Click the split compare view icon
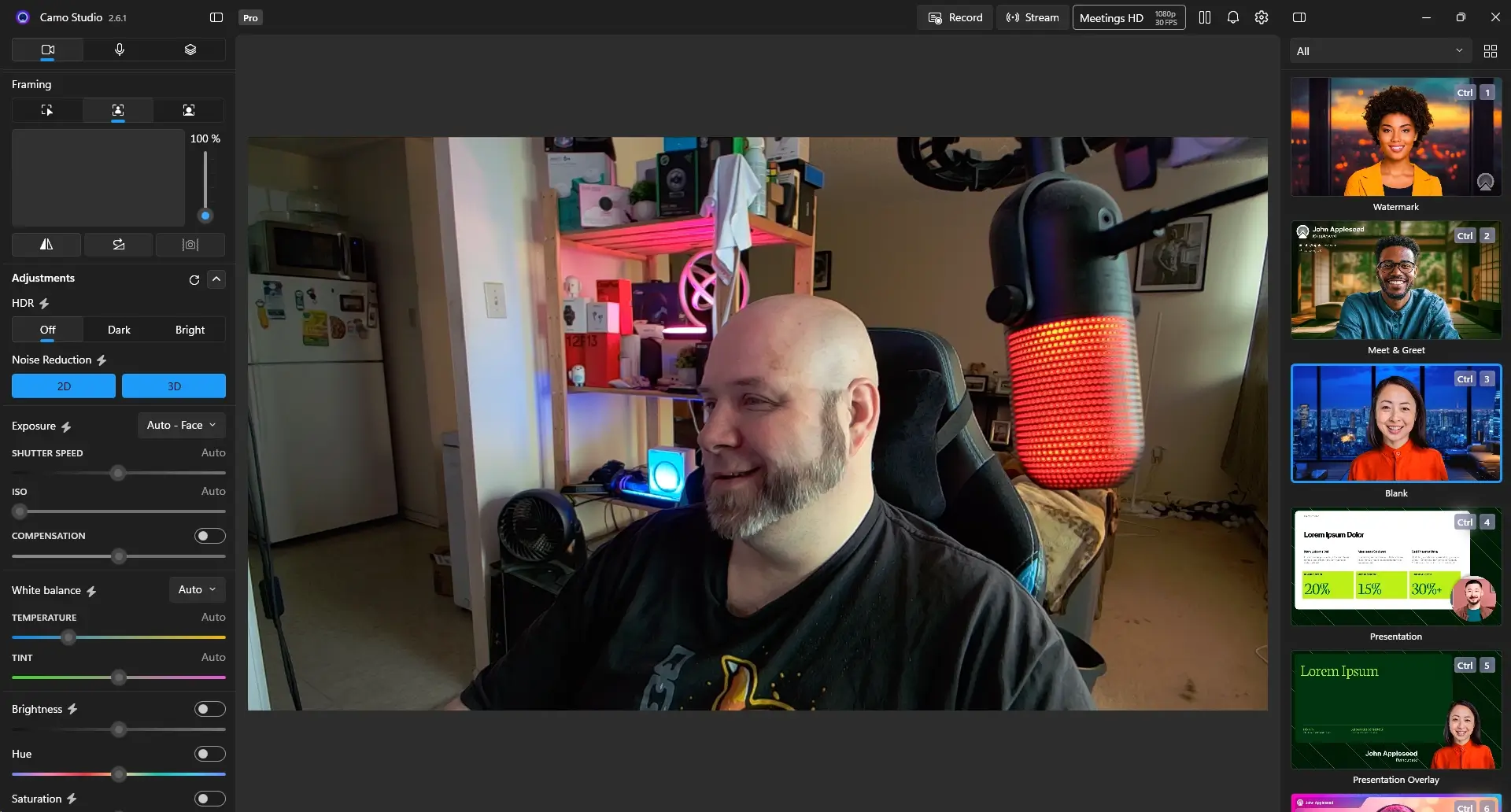Viewport: 1511px width, 812px height. (x=1204, y=17)
